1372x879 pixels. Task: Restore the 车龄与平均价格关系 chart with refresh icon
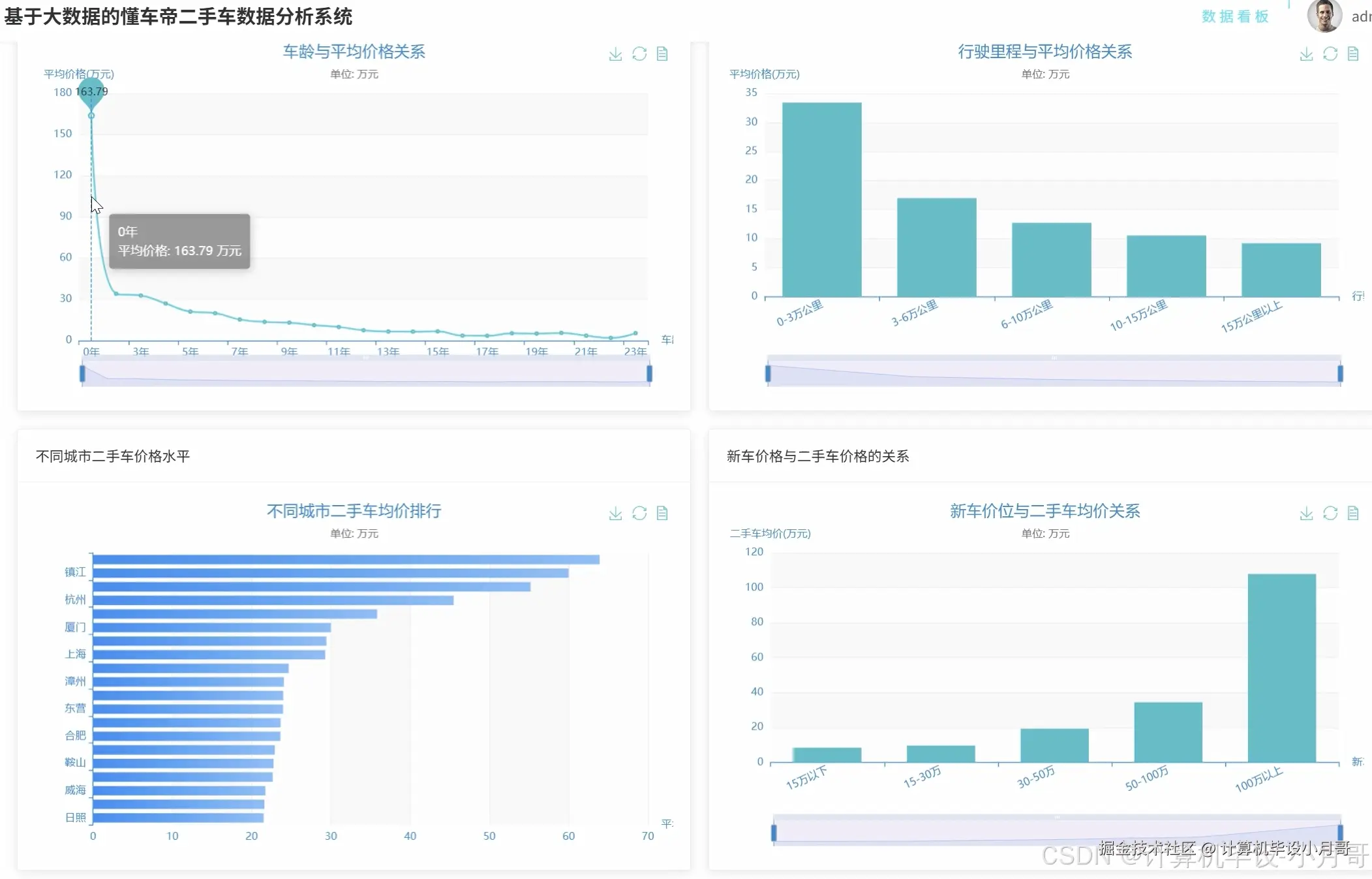click(x=639, y=54)
